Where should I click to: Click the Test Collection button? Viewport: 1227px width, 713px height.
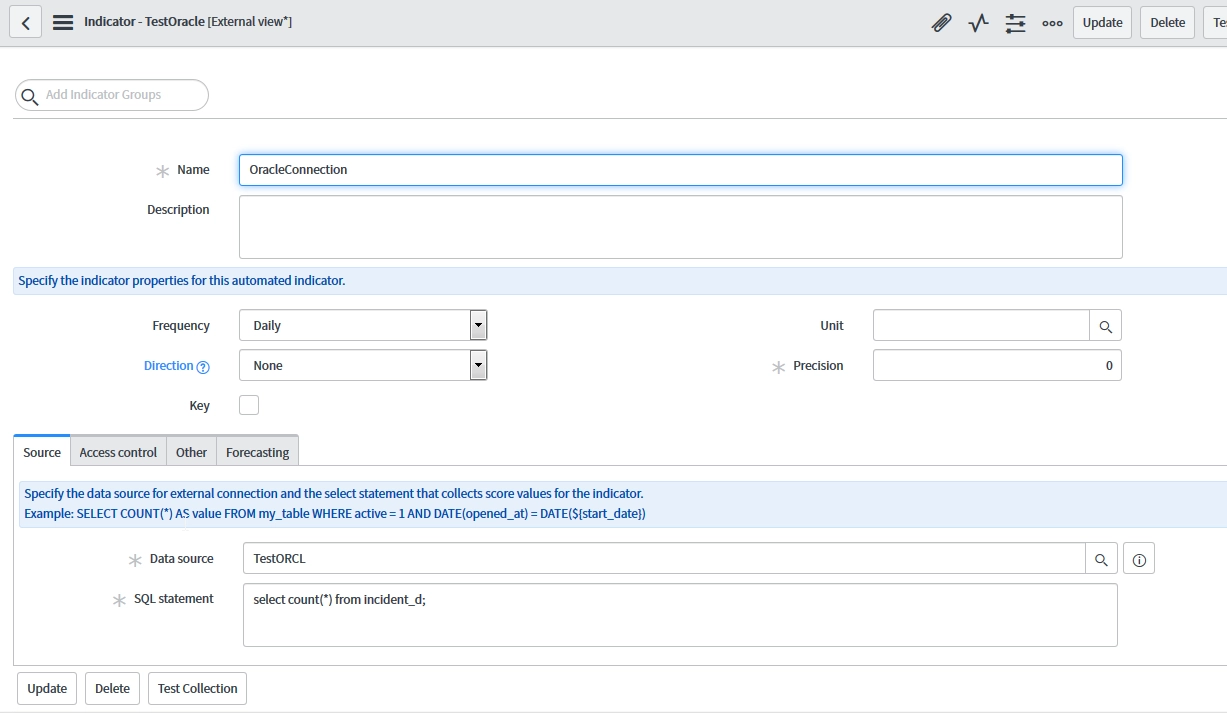[x=196, y=688]
